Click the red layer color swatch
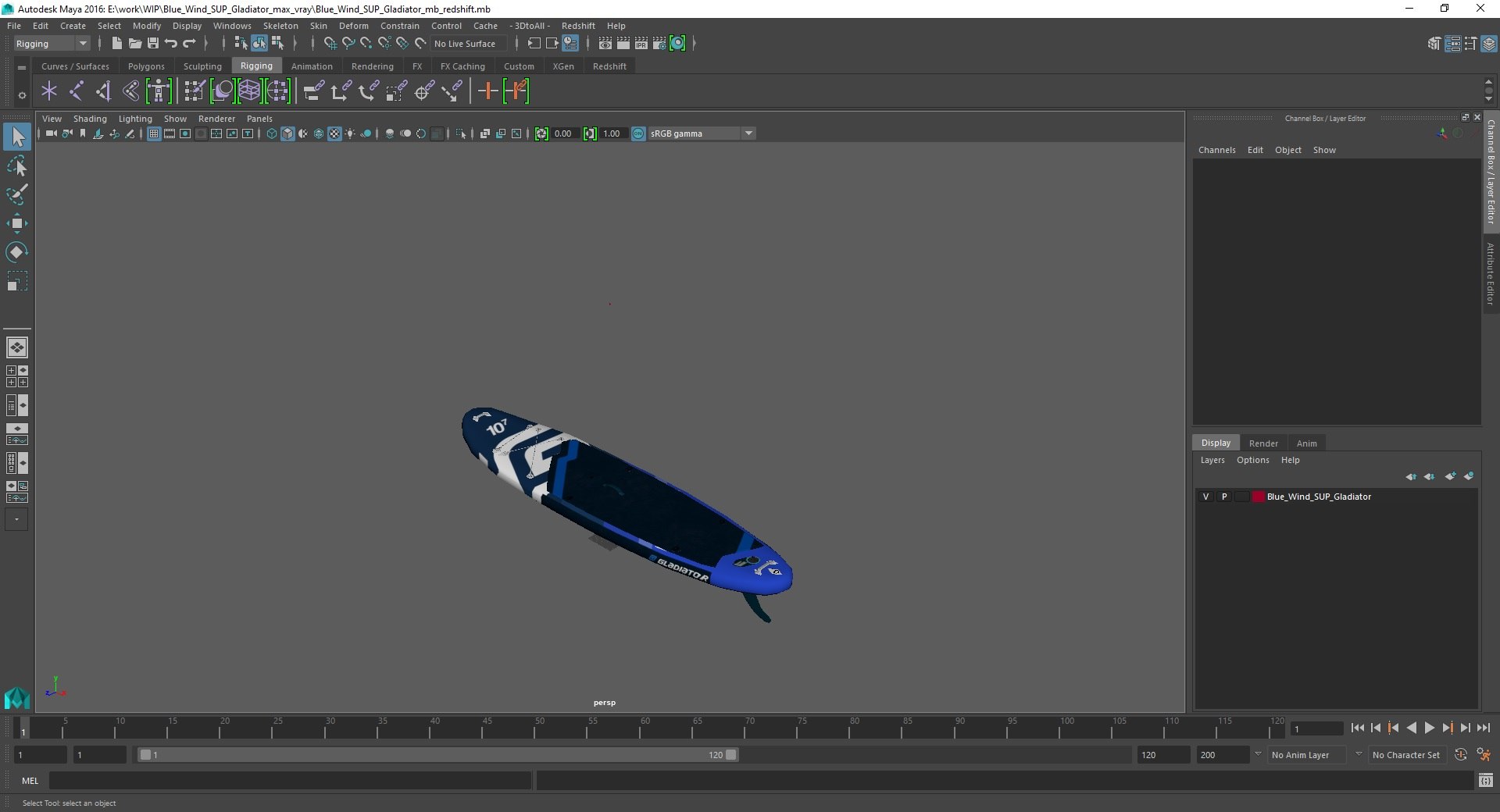 [1258, 497]
